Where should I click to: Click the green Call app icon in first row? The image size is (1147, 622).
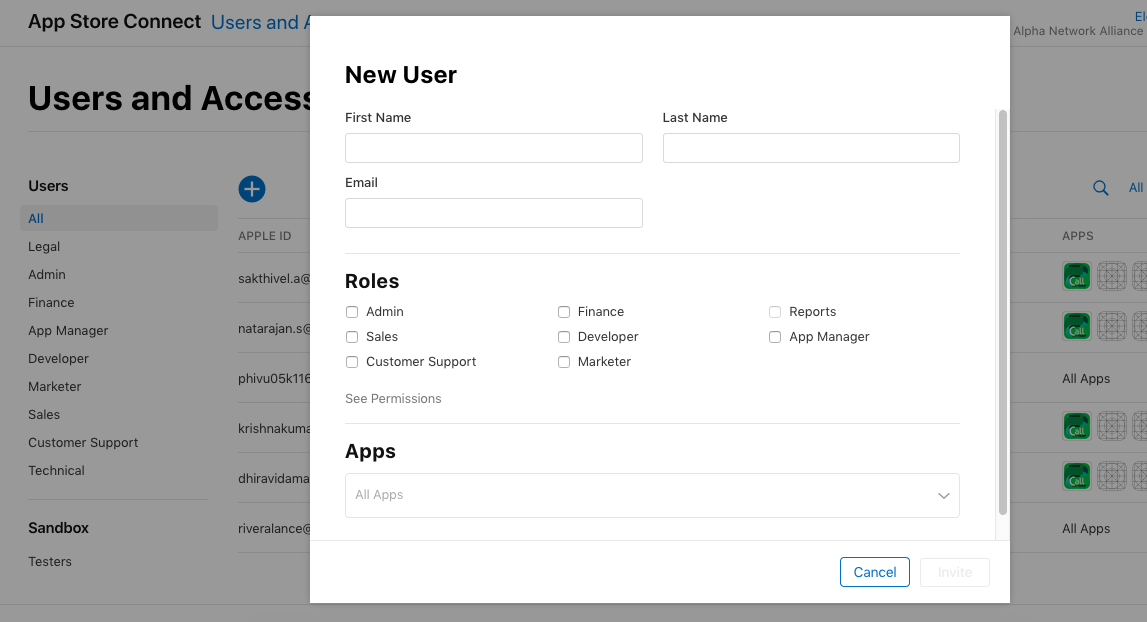pyautogui.click(x=1076, y=276)
